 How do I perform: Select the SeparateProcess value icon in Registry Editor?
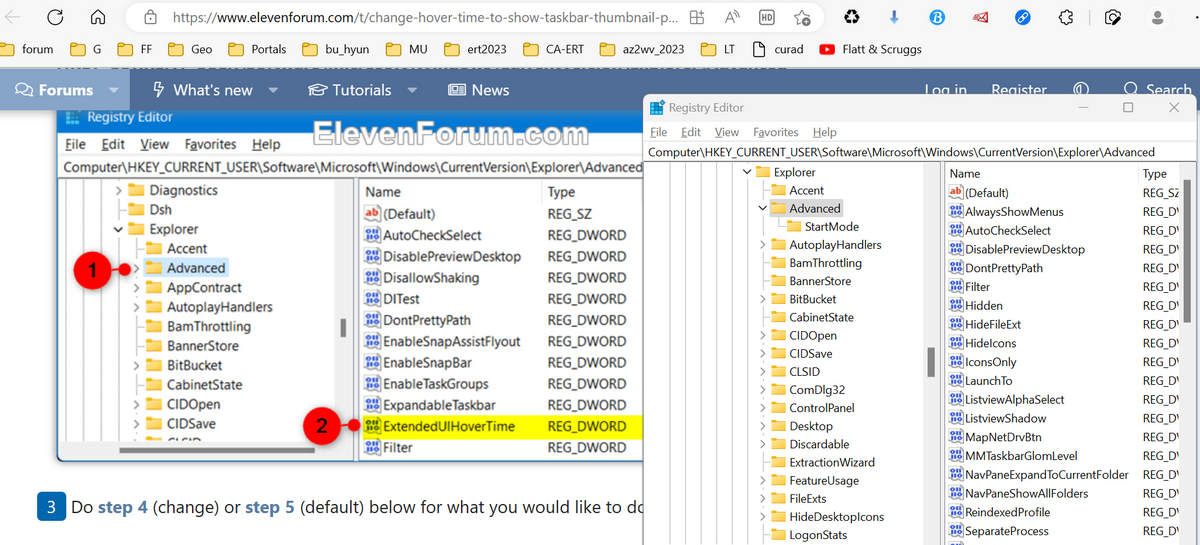click(955, 531)
